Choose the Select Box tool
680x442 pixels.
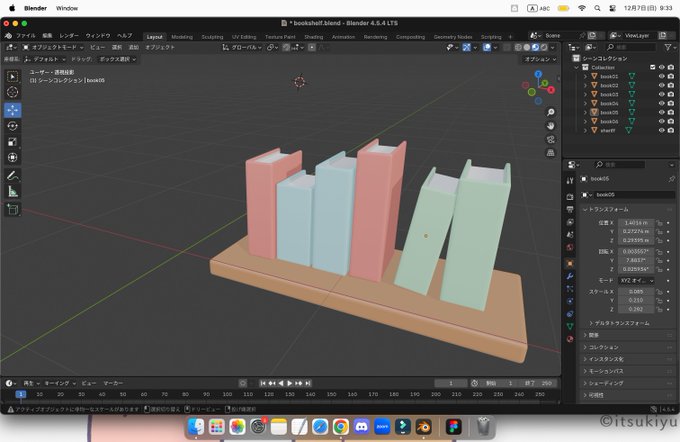[13, 76]
